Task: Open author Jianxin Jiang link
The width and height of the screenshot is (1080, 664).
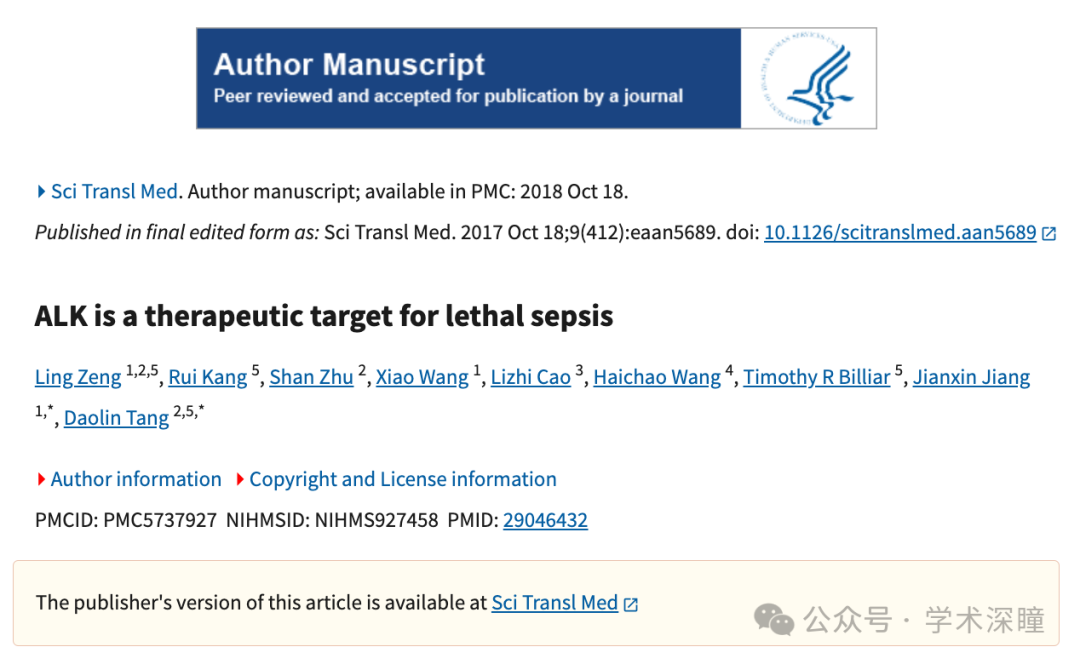Action: [x=971, y=377]
